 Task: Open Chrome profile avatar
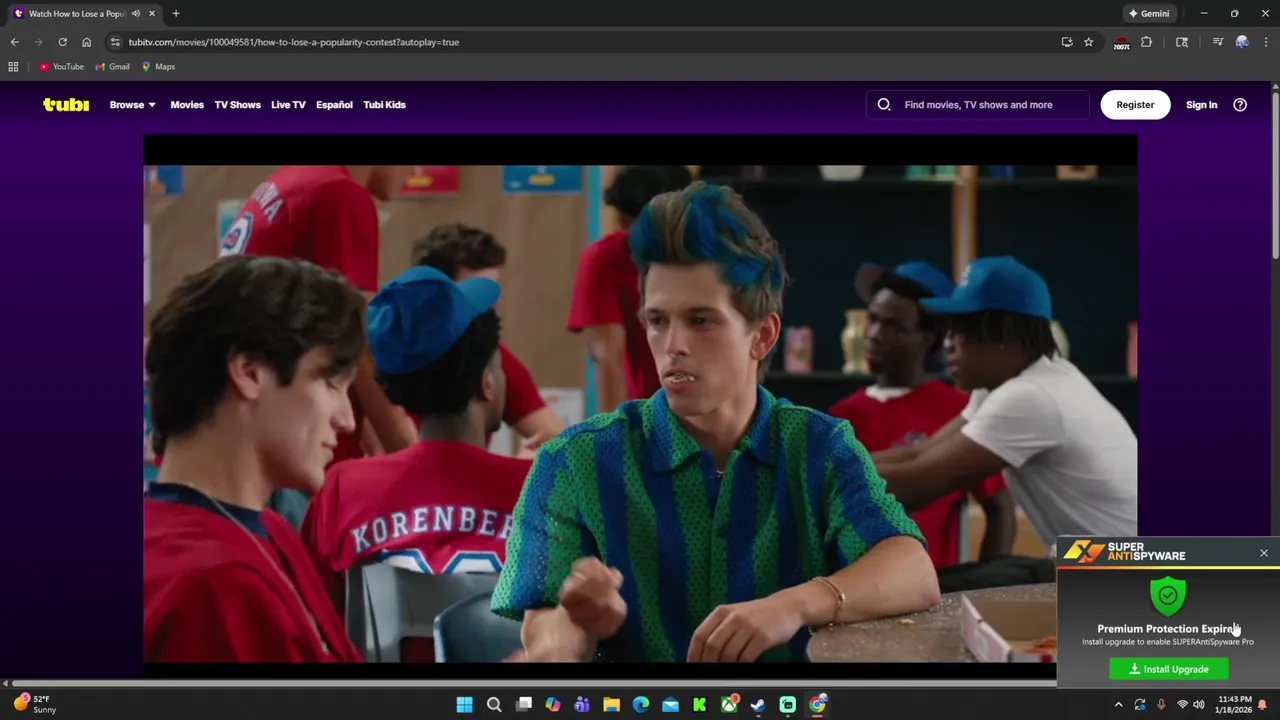pyautogui.click(x=1242, y=42)
